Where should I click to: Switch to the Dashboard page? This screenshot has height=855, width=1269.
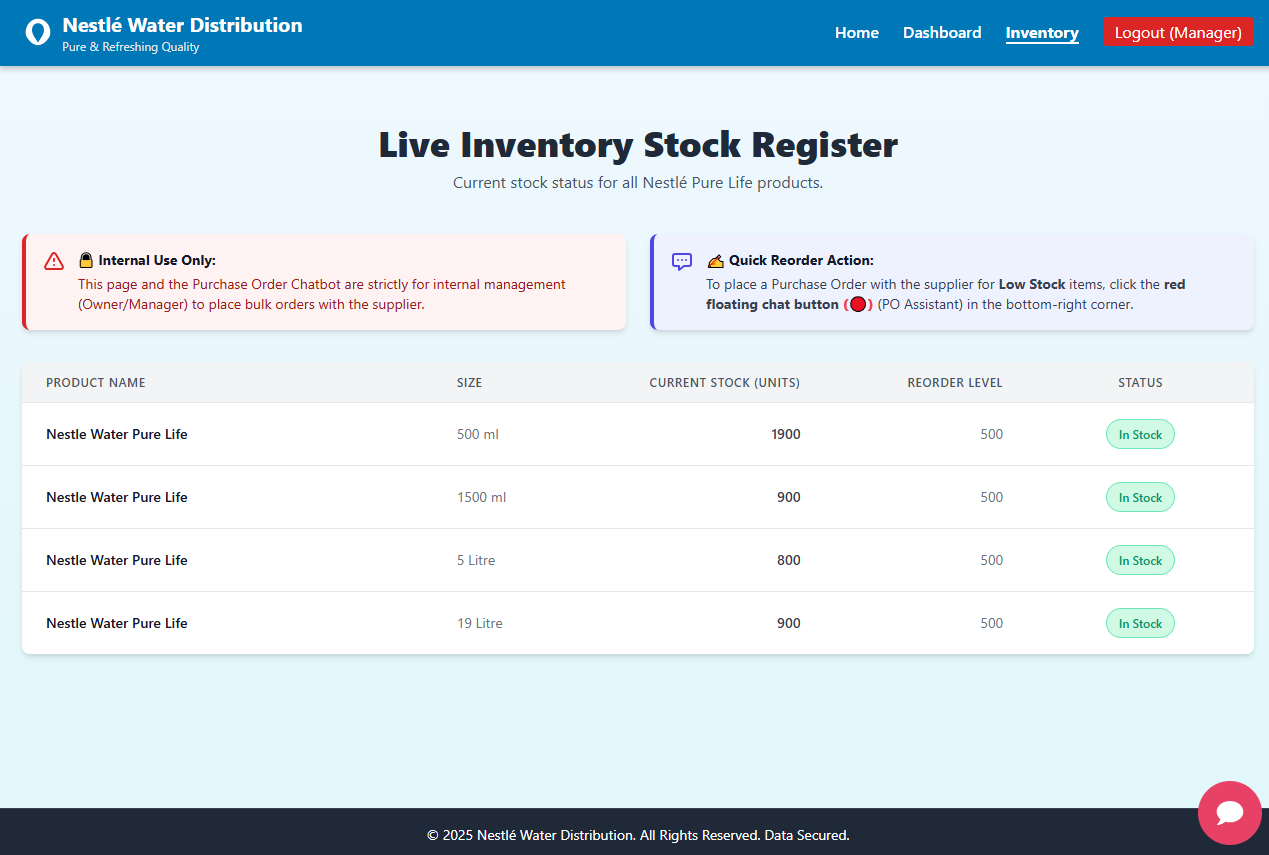point(941,32)
